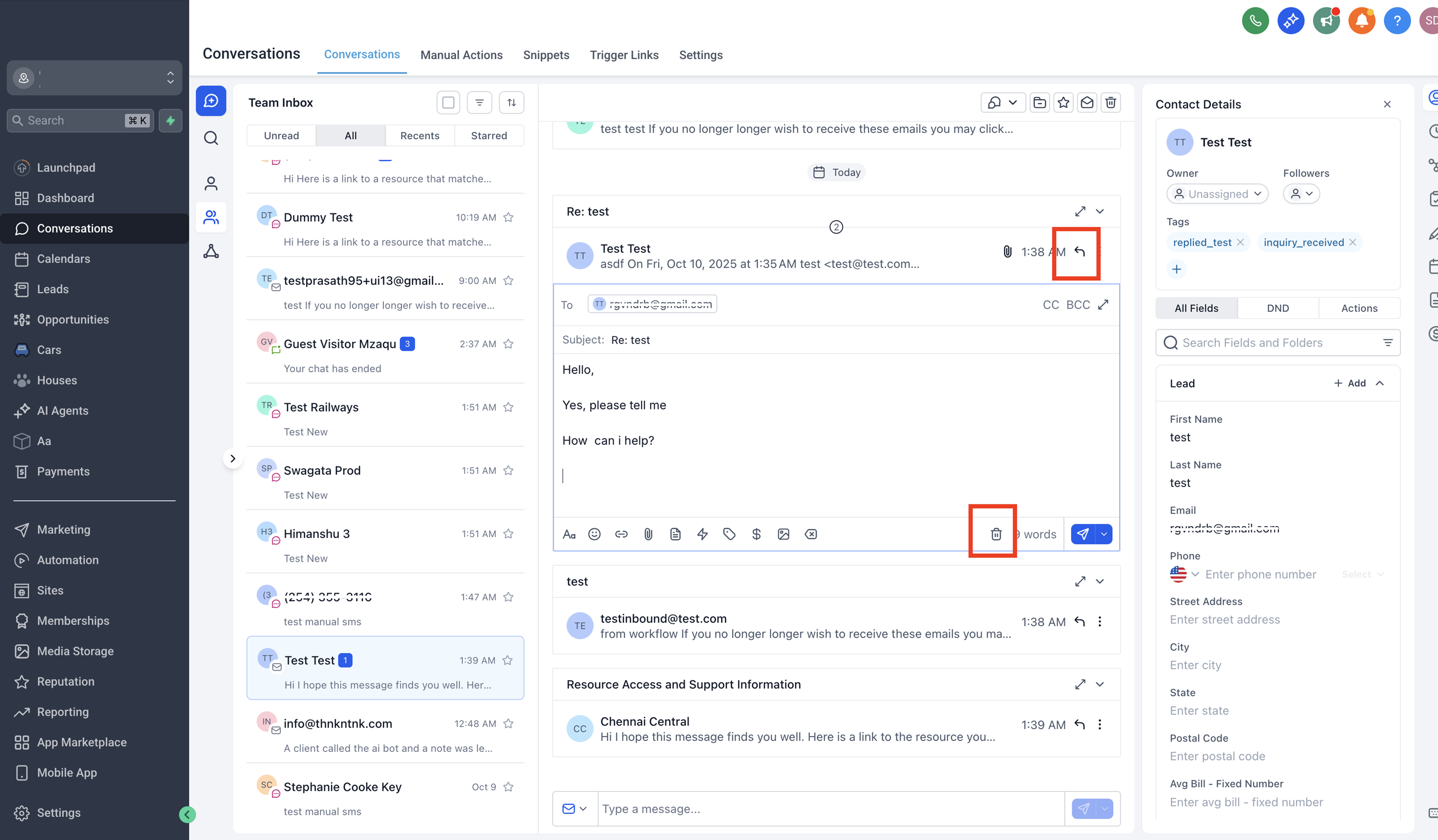Click the trash icon in email composer
This screenshot has width=1438, height=840.
(996, 534)
